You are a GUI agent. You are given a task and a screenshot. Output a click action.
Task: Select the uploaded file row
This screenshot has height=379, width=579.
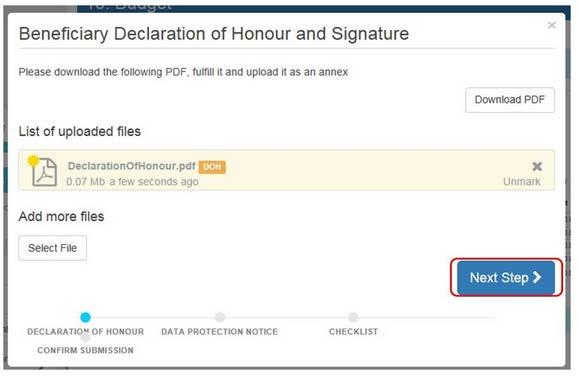click(x=287, y=170)
